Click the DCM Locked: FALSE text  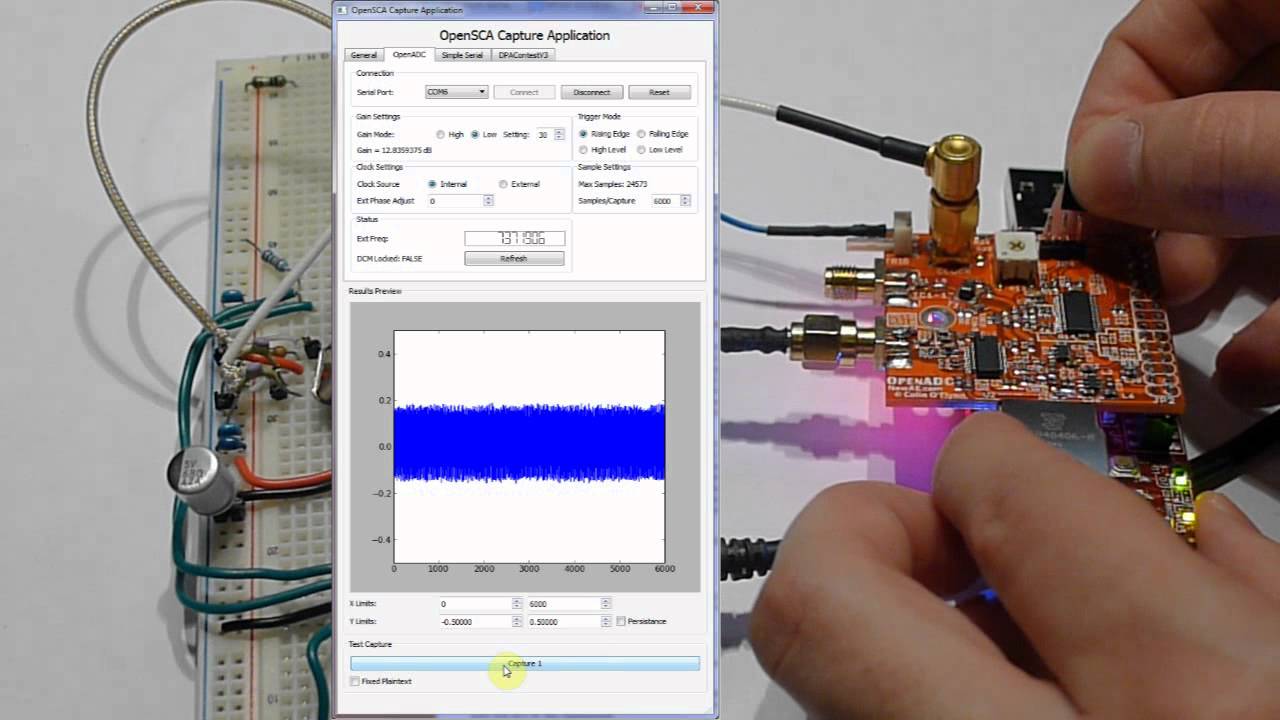coord(390,259)
